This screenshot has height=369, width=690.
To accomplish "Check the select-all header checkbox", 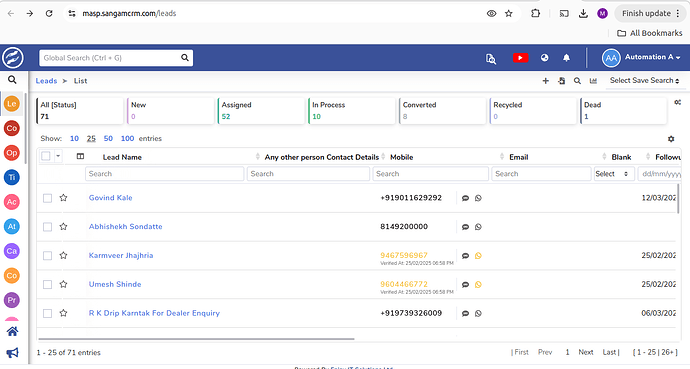I will pyautogui.click(x=46, y=156).
